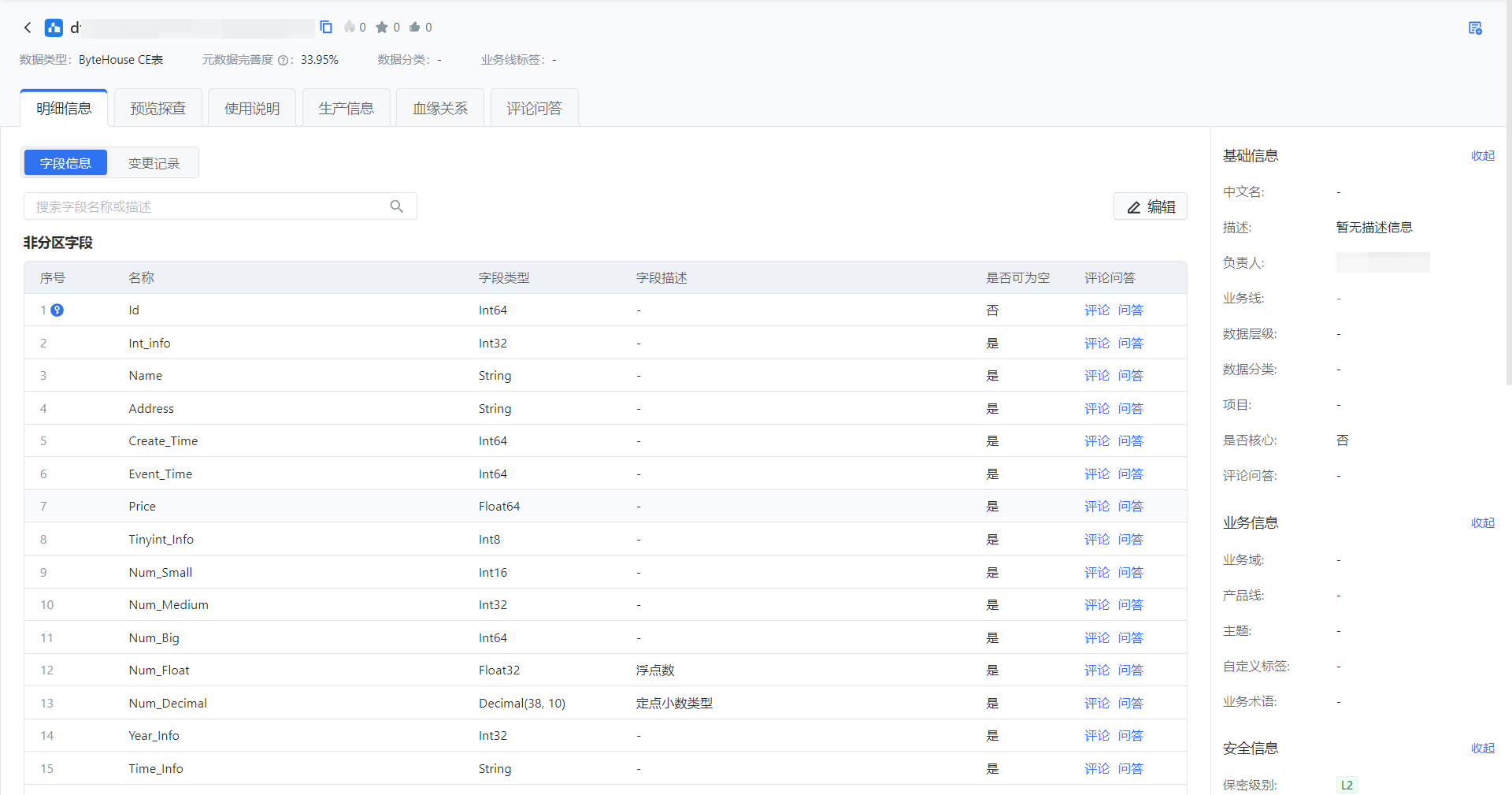1512x795 pixels.
Task: Click the flame popularity icon
Action: tap(350, 27)
